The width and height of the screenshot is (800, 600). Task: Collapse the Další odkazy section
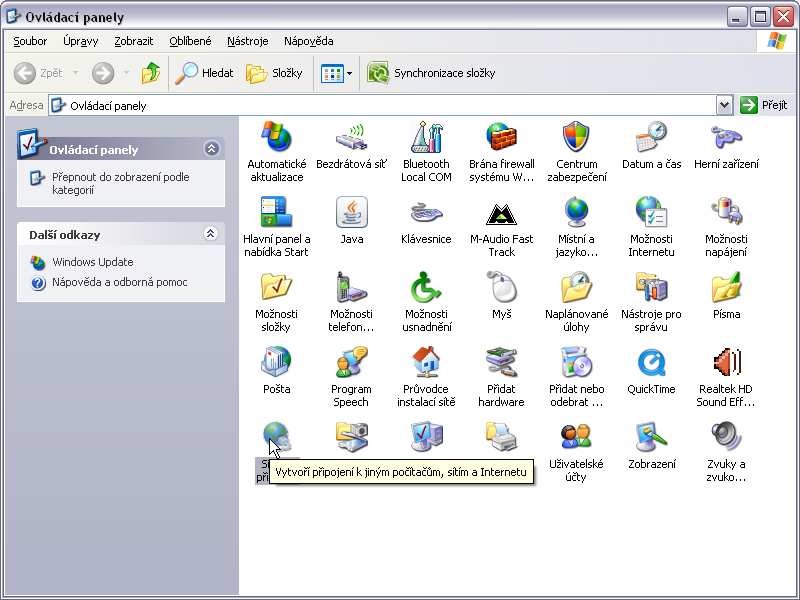coord(211,234)
